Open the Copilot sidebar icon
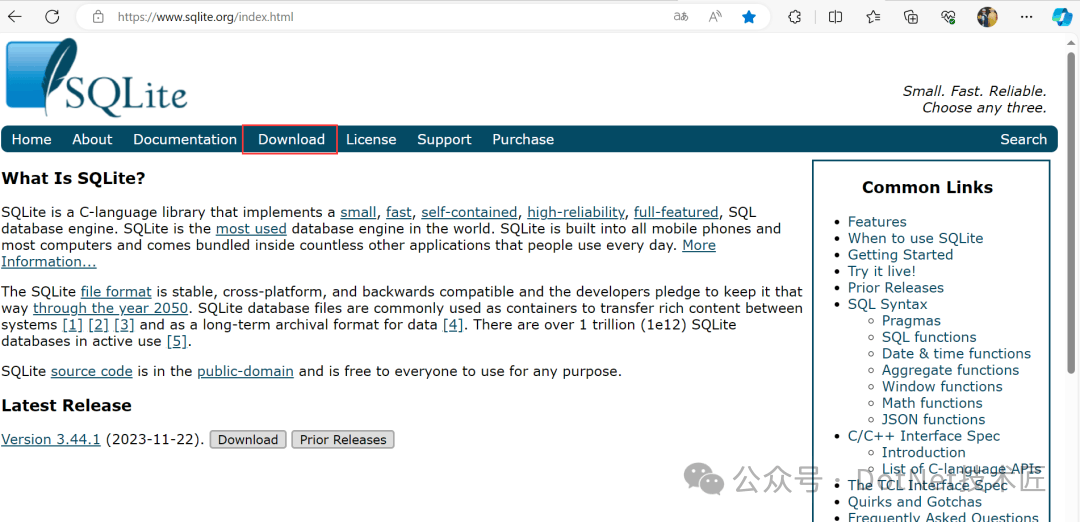The image size is (1080, 522). [x=1063, y=17]
